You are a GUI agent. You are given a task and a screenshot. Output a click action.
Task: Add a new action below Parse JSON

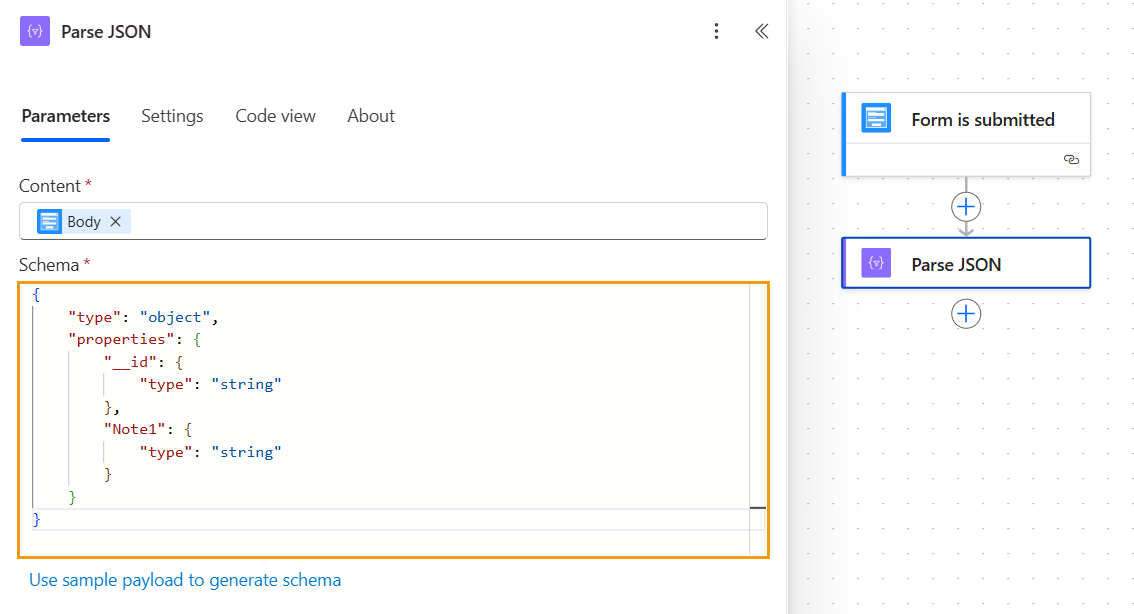pyautogui.click(x=966, y=313)
